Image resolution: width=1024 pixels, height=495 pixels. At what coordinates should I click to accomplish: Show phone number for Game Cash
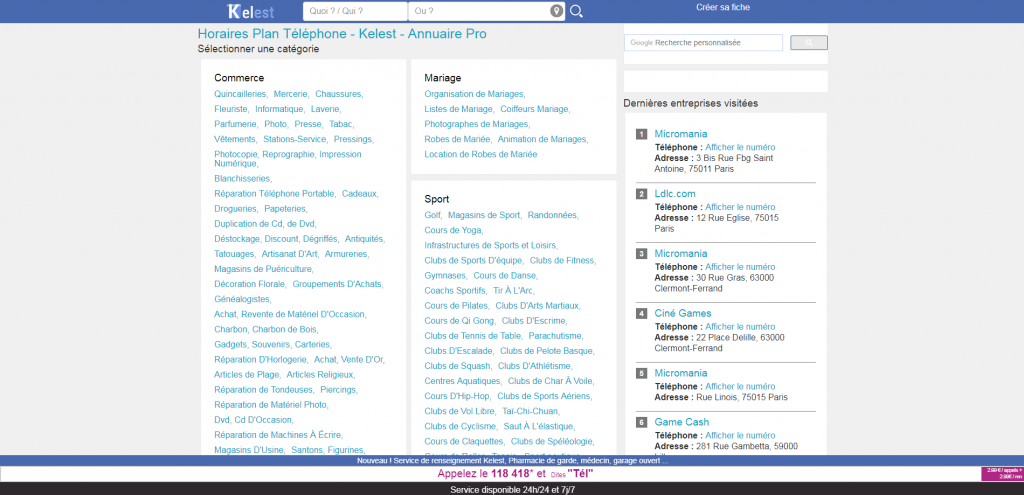pyautogui.click(x=740, y=436)
